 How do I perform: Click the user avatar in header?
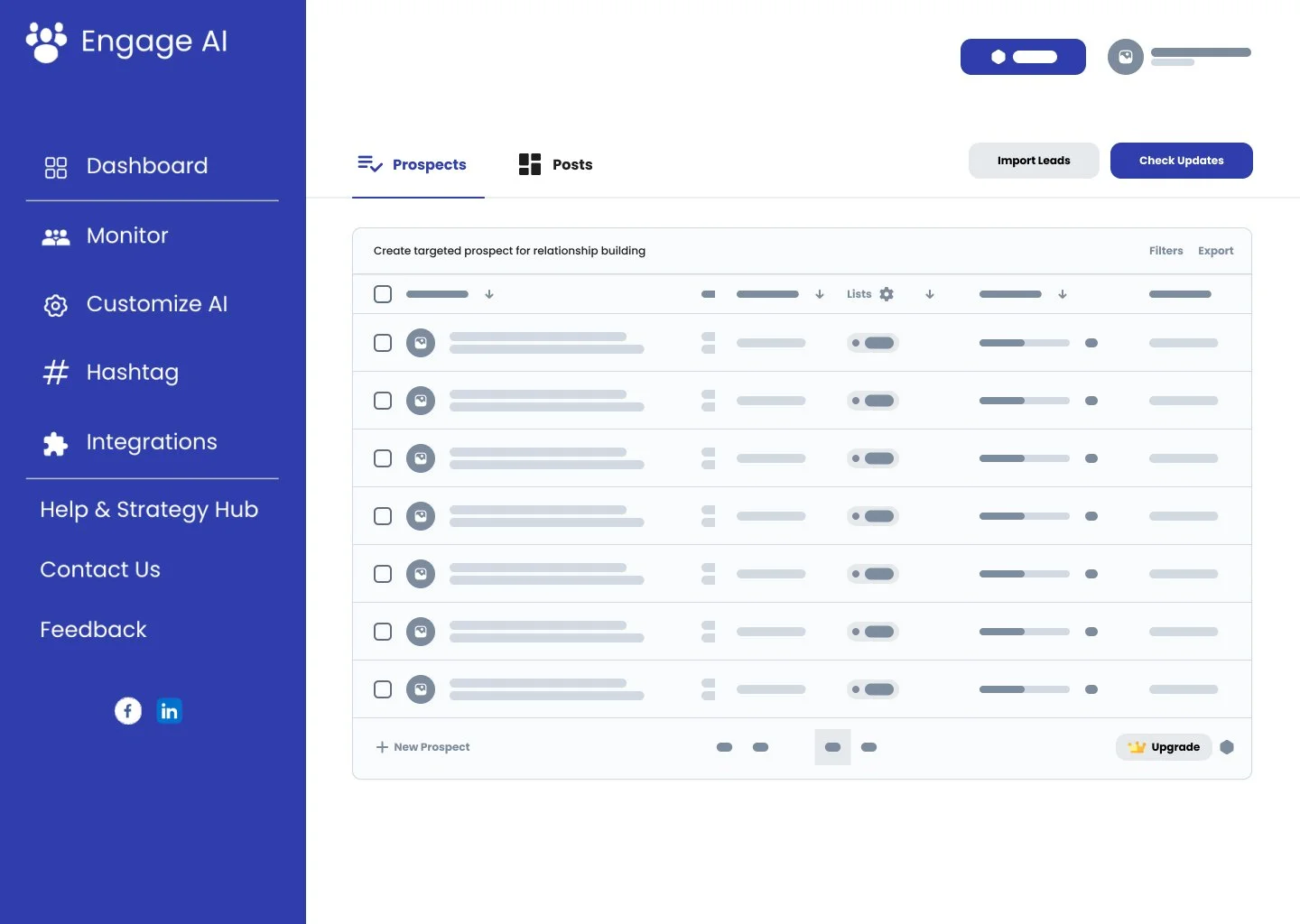[x=1126, y=57]
